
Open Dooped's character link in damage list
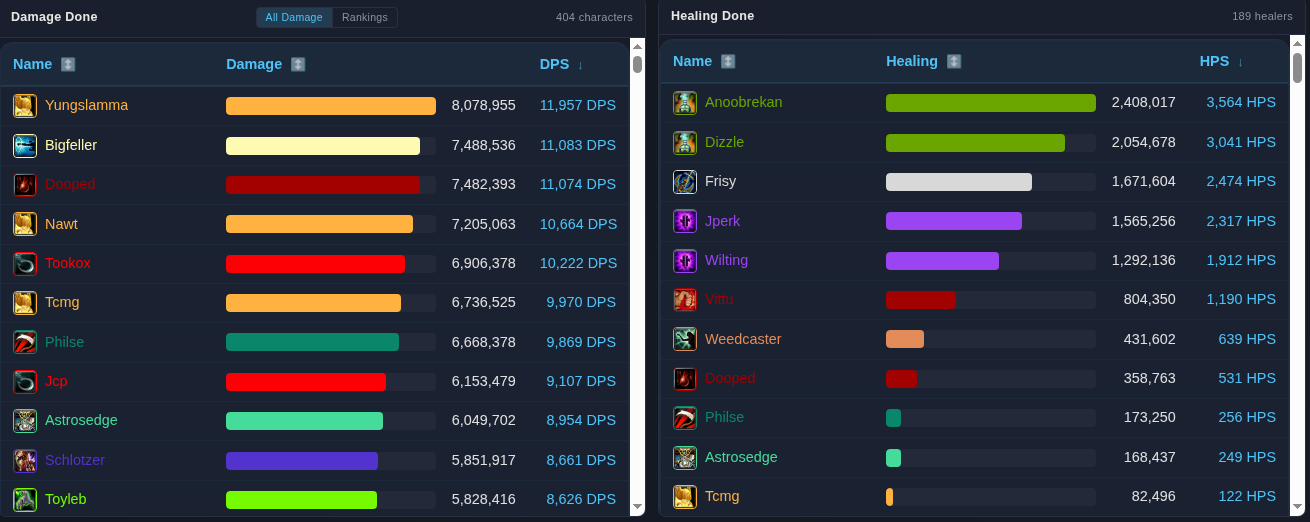pyautogui.click(x=70, y=184)
